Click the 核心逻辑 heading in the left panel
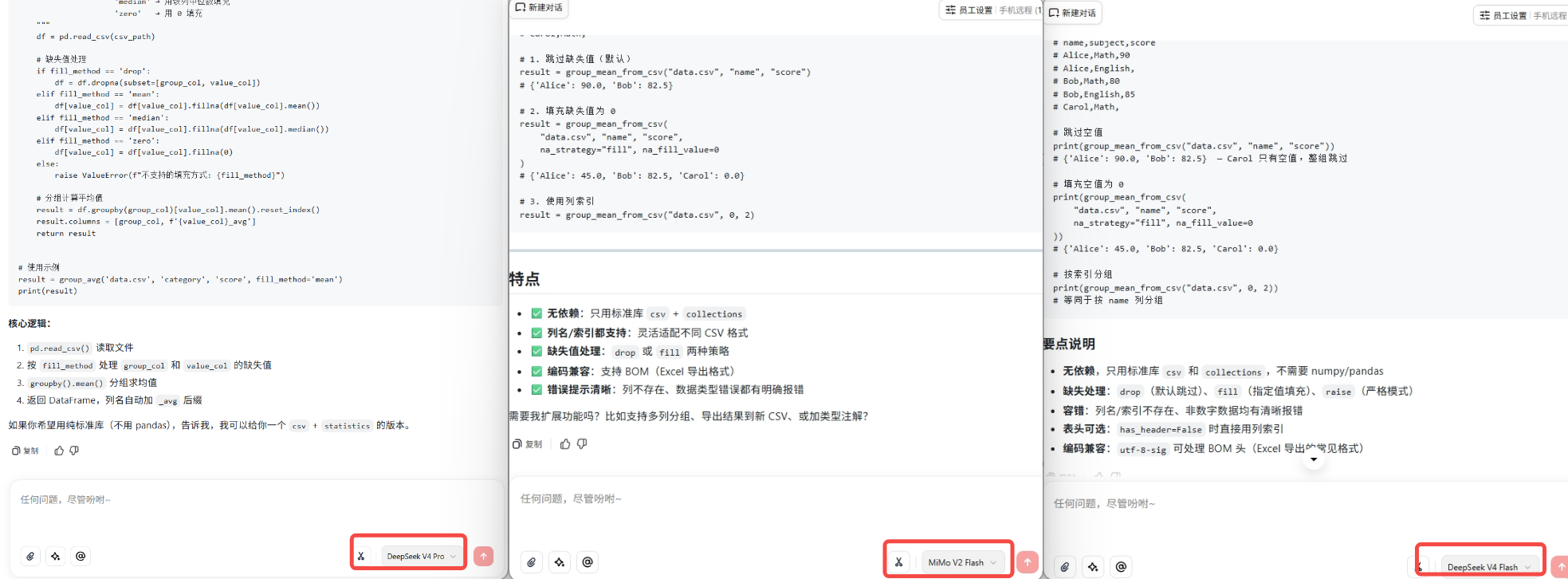Image resolution: width=1568 pixels, height=579 pixels. coord(29,323)
